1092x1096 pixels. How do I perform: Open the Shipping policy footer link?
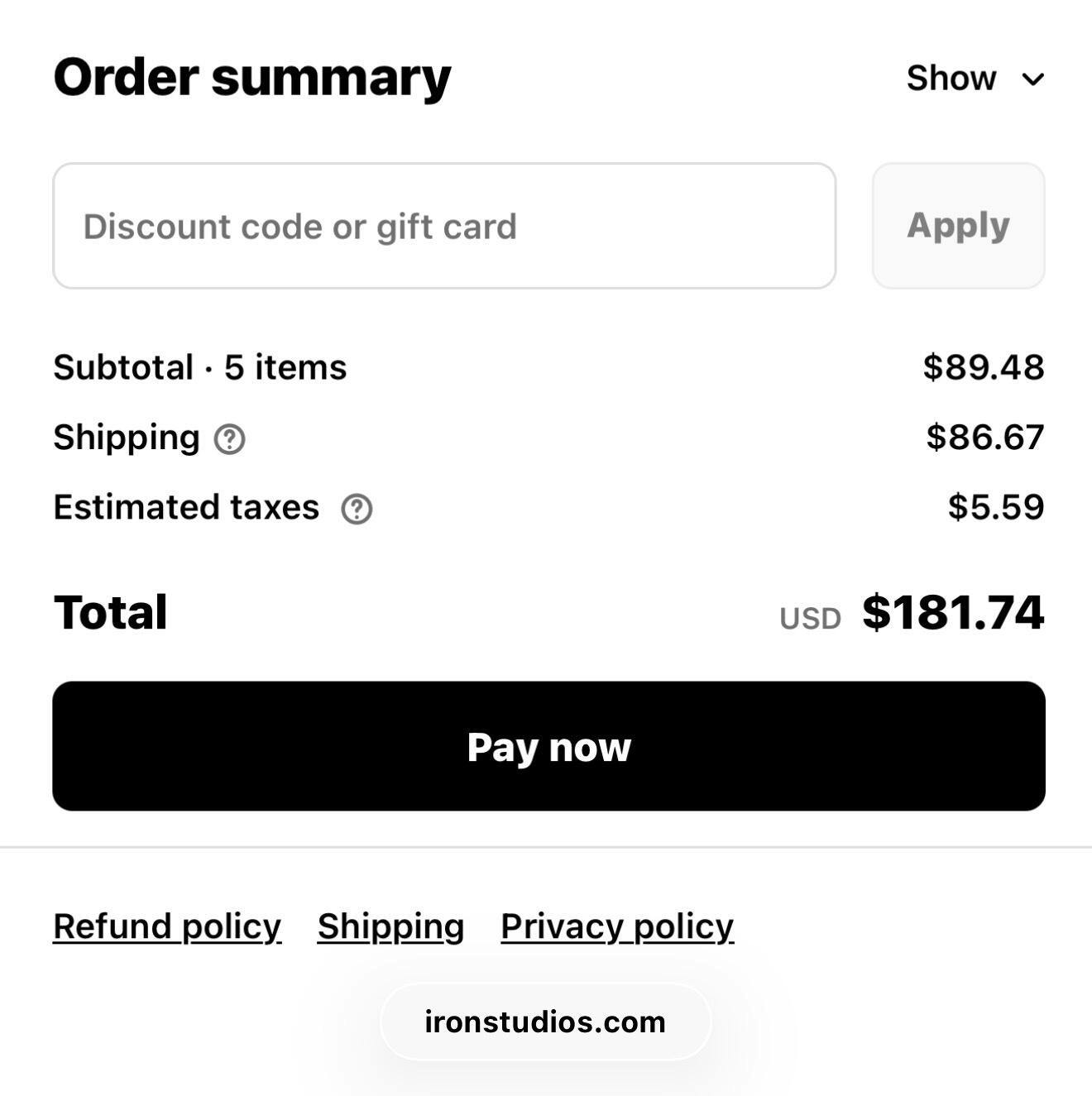pyautogui.click(x=390, y=926)
